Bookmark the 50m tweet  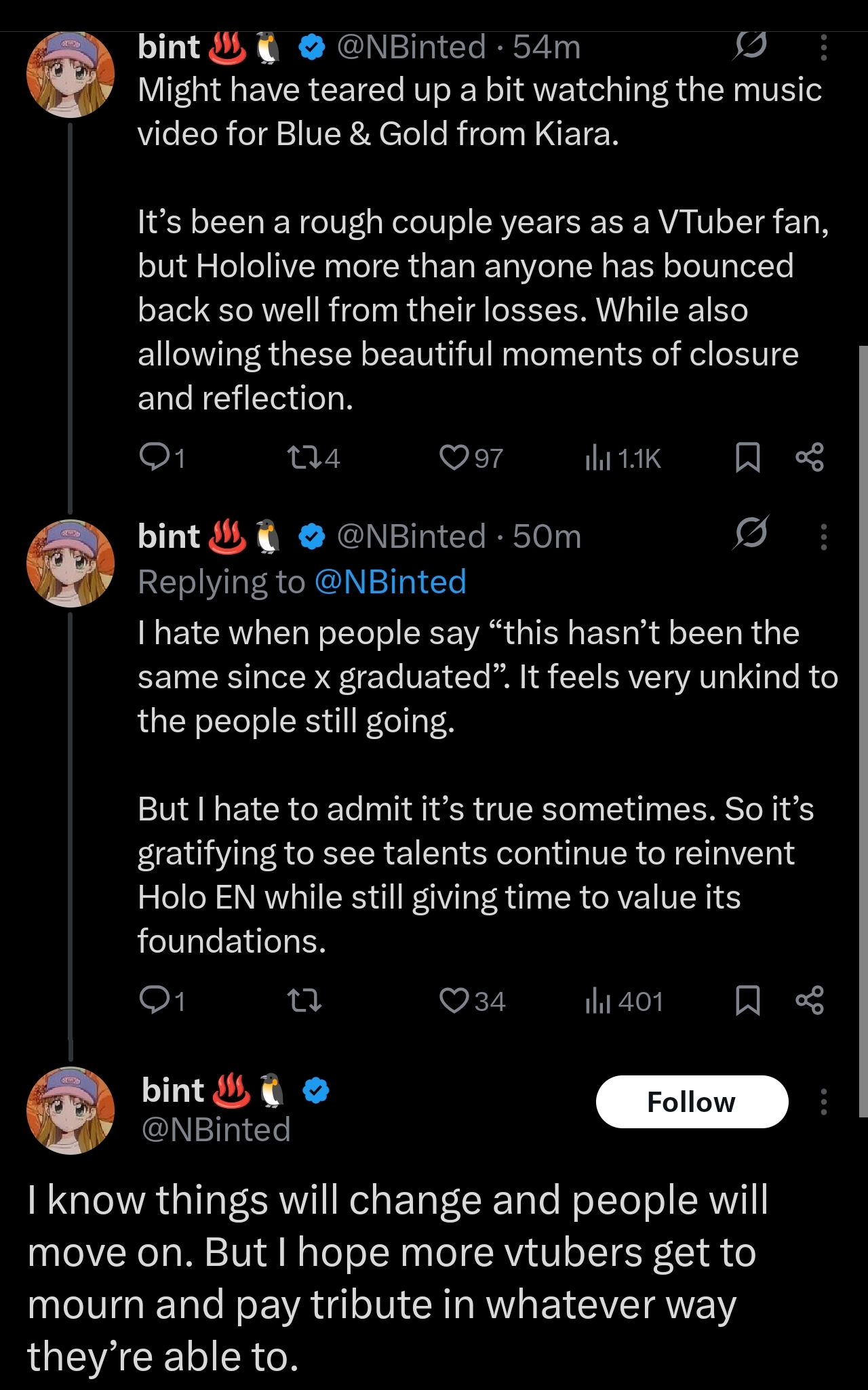pyautogui.click(x=747, y=1000)
